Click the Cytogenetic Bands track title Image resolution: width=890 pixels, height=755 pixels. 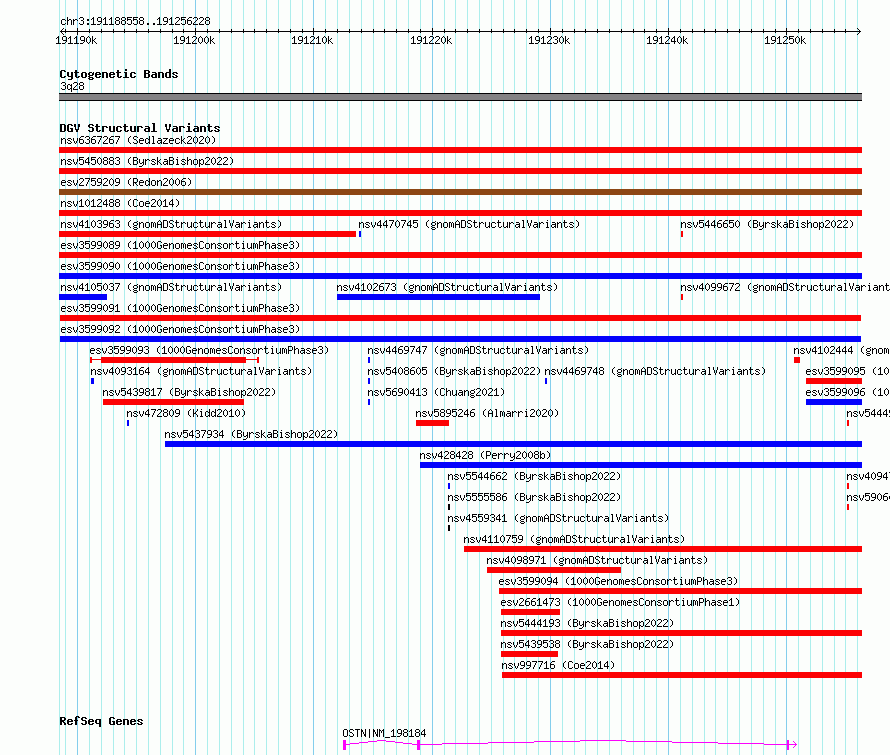point(119,74)
